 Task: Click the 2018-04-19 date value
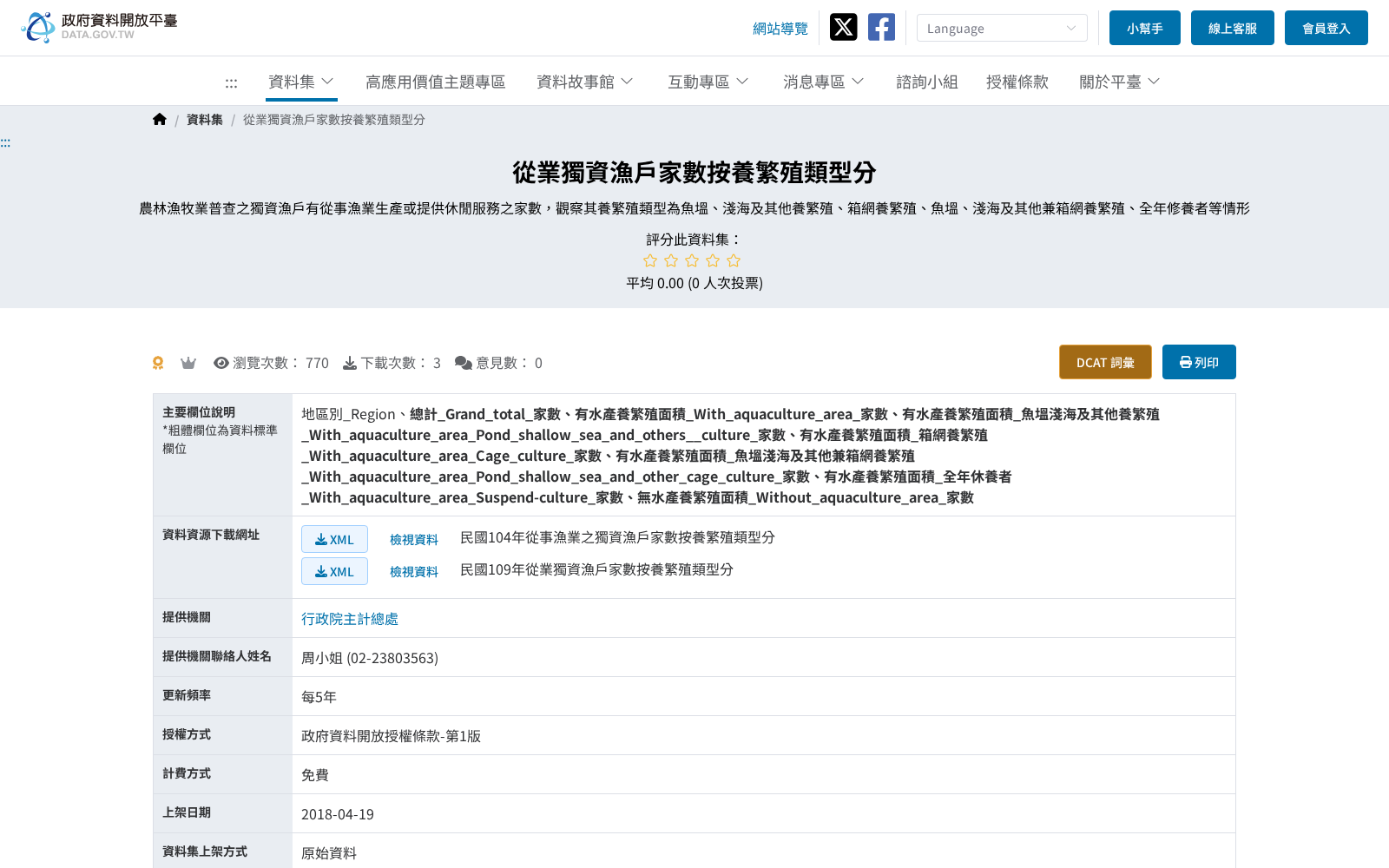[x=338, y=814]
